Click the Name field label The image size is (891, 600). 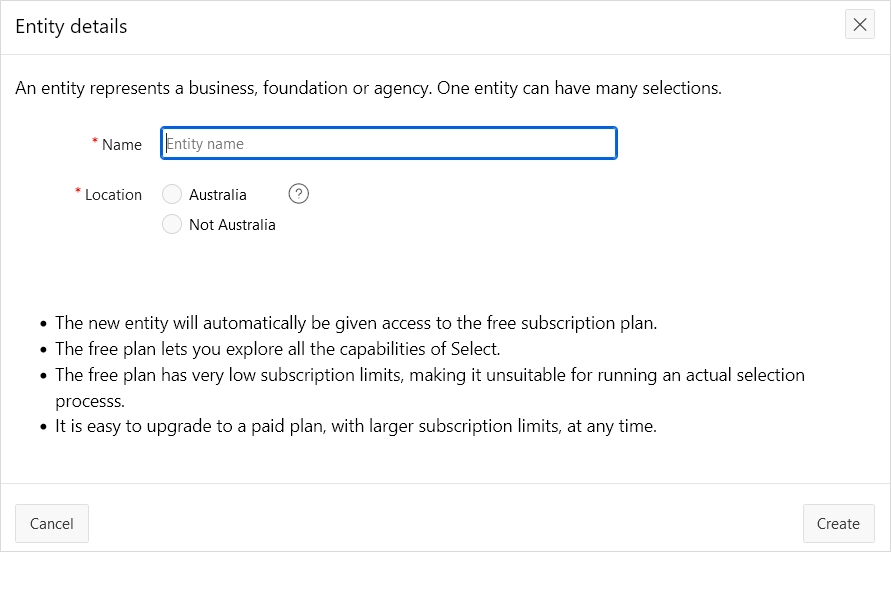122,144
